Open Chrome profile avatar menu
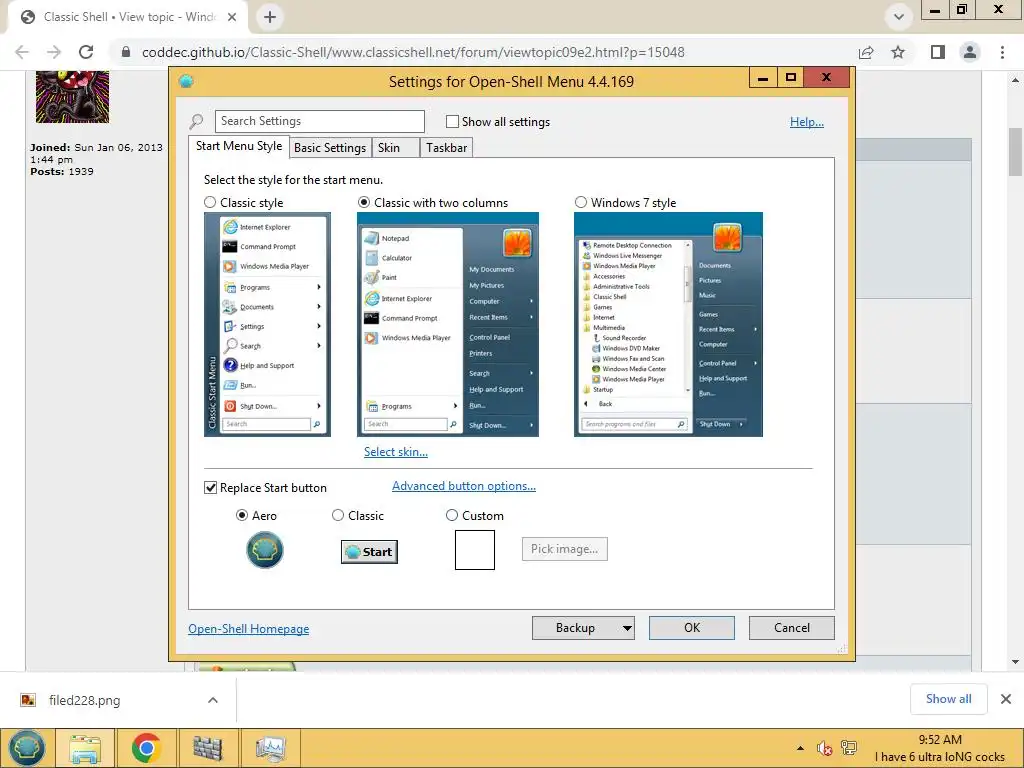This screenshot has width=1024, height=768. [970, 52]
